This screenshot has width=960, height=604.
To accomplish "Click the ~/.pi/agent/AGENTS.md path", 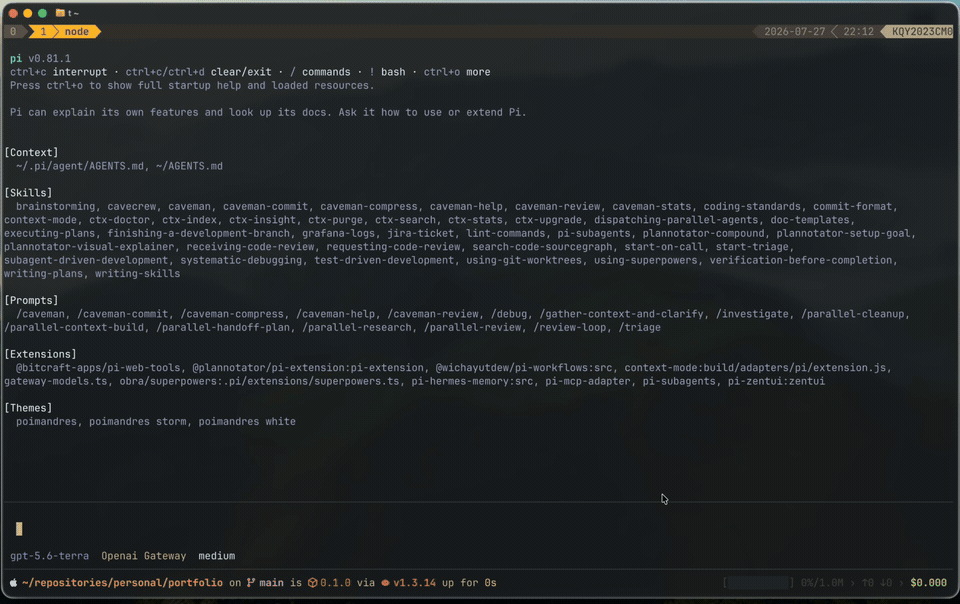I will 80,166.
